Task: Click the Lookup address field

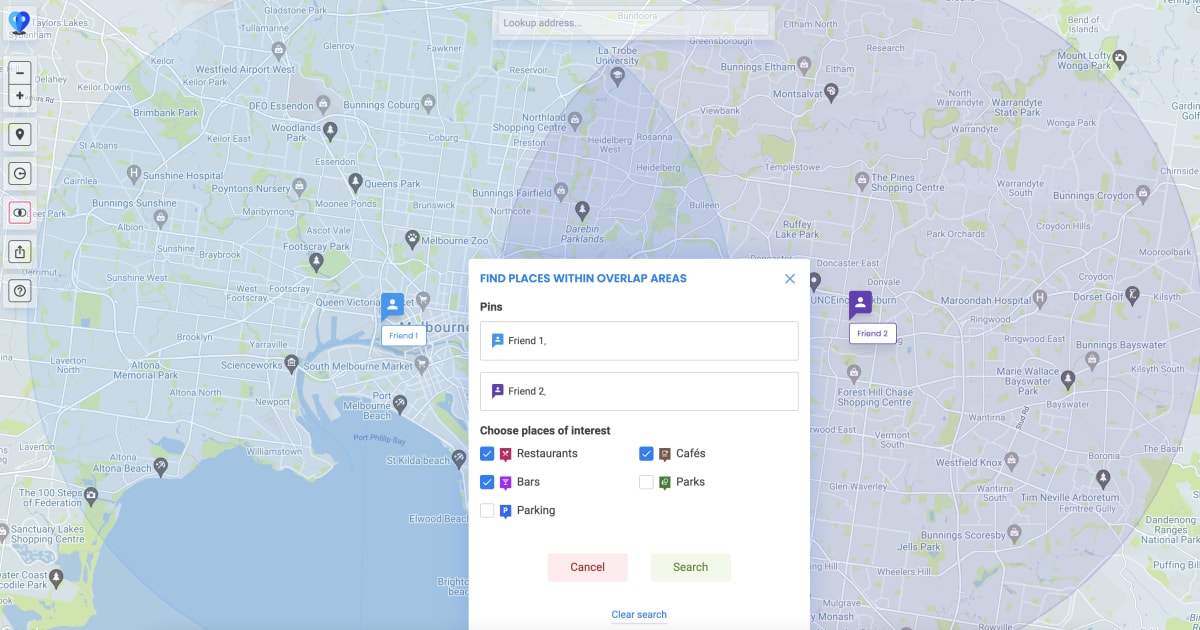Action: tap(633, 23)
